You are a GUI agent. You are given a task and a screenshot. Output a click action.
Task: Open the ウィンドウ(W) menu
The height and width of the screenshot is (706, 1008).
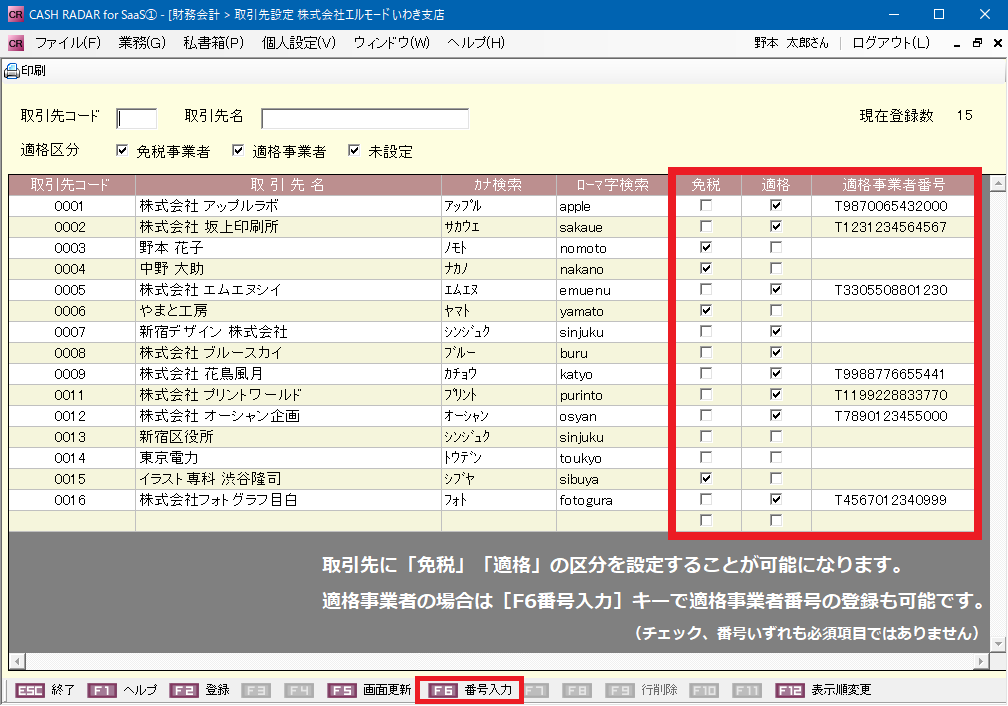point(392,43)
